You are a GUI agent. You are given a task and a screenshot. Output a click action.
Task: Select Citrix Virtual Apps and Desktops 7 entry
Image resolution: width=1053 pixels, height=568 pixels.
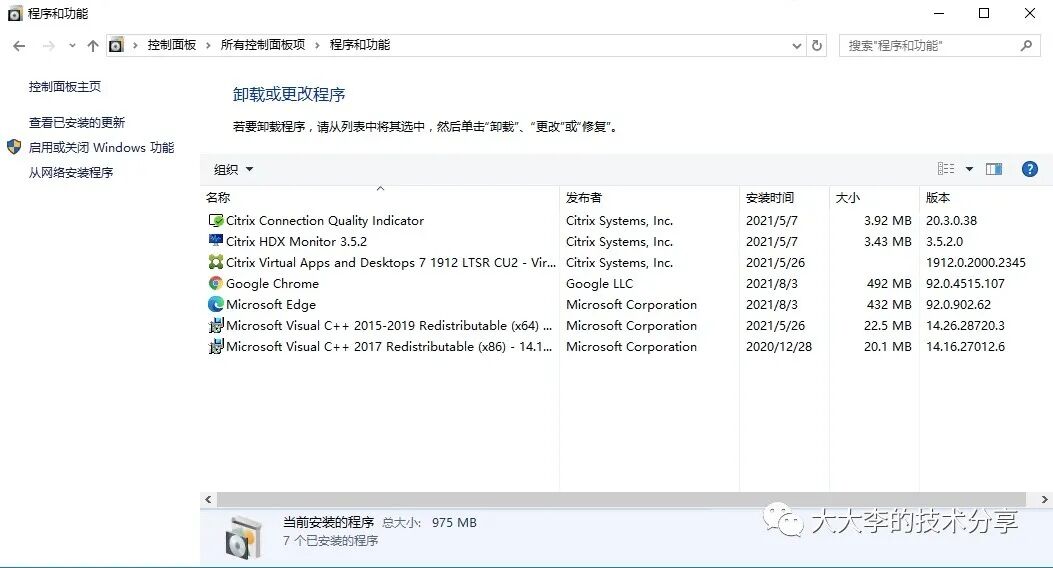click(391, 263)
